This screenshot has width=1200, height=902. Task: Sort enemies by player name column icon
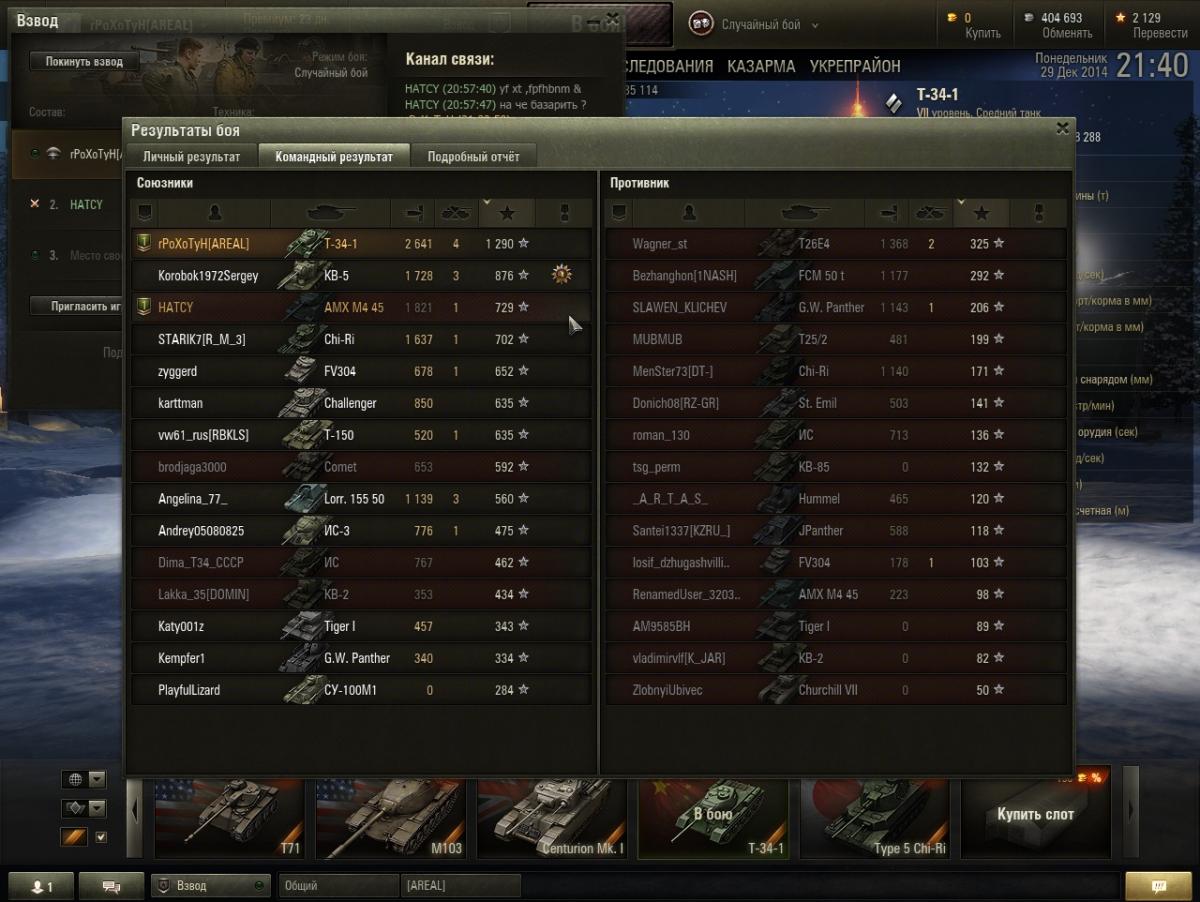pos(688,212)
